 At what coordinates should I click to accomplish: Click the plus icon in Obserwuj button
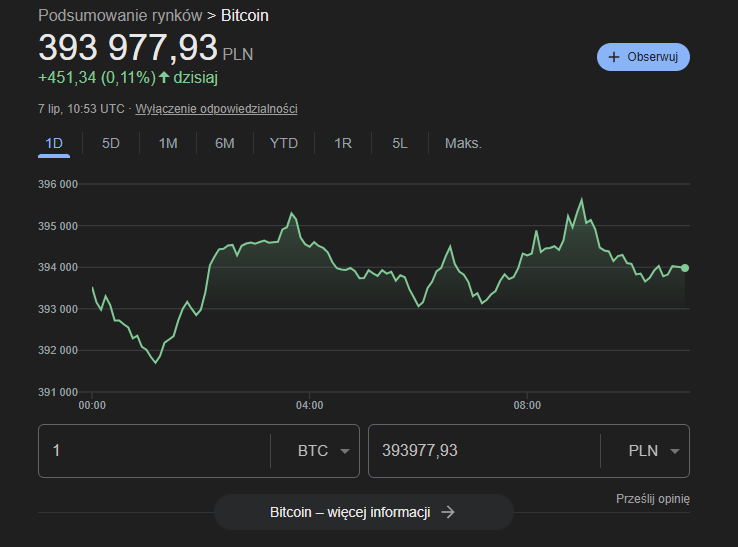[613, 57]
